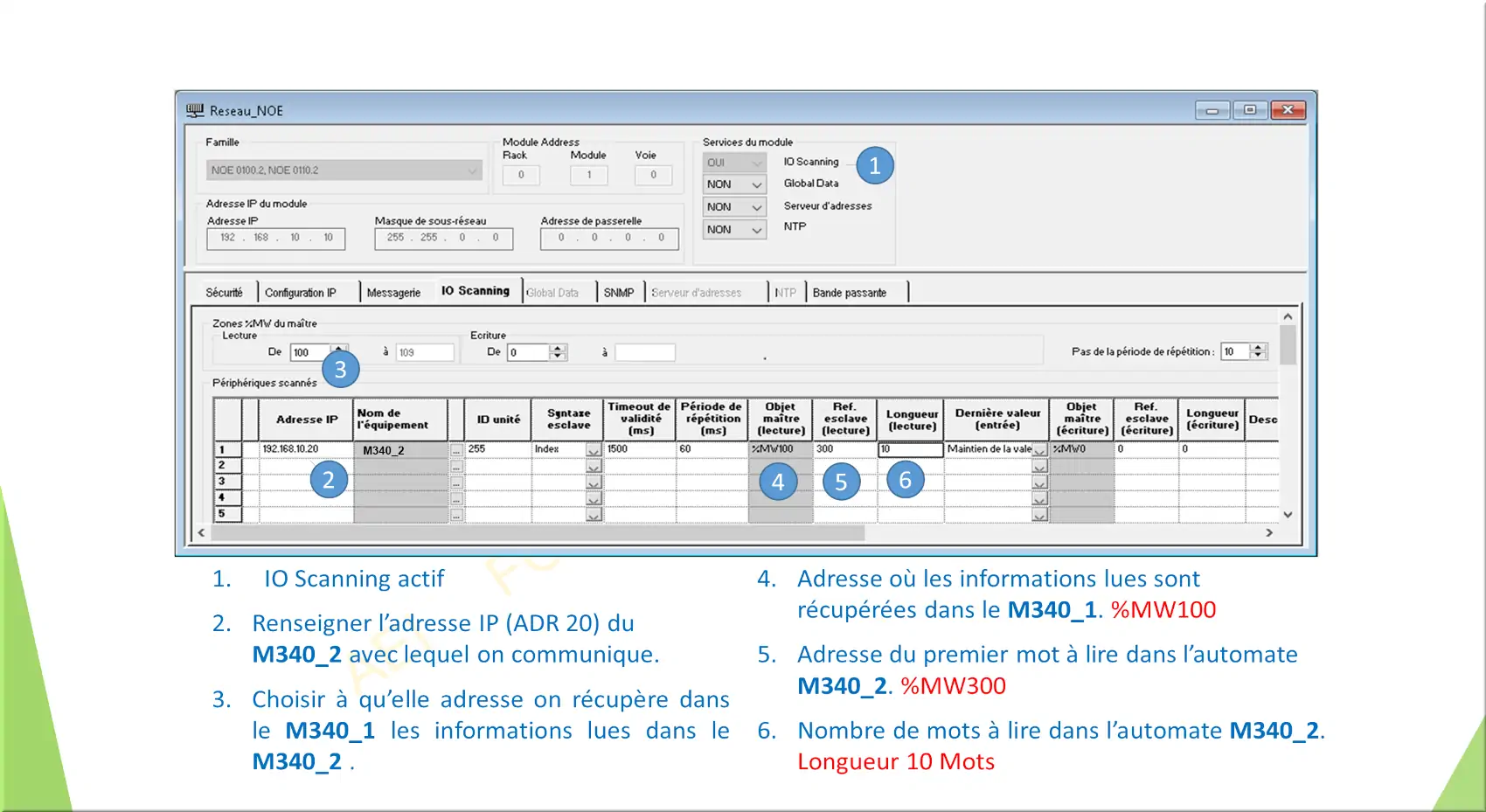This screenshot has height=812, width=1486.
Task: Select the IO Scanning tab
Action: [476, 291]
